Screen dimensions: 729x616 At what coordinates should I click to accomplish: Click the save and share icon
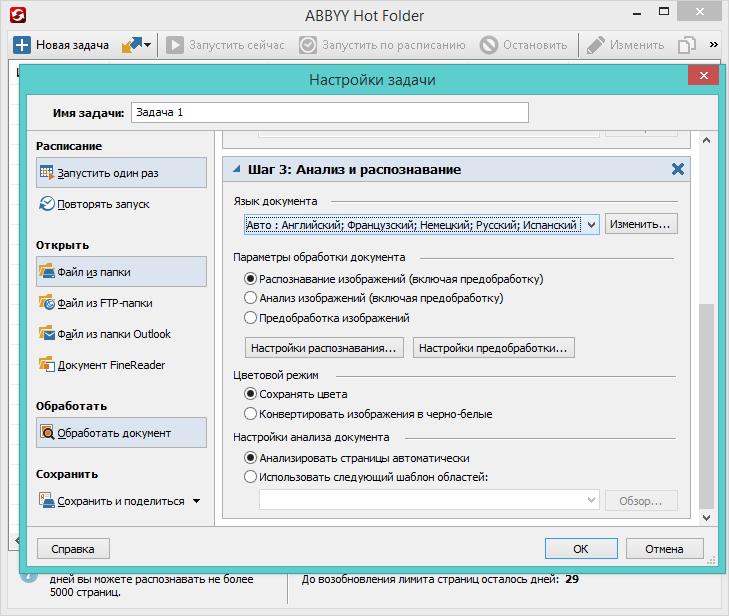[47, 500]
